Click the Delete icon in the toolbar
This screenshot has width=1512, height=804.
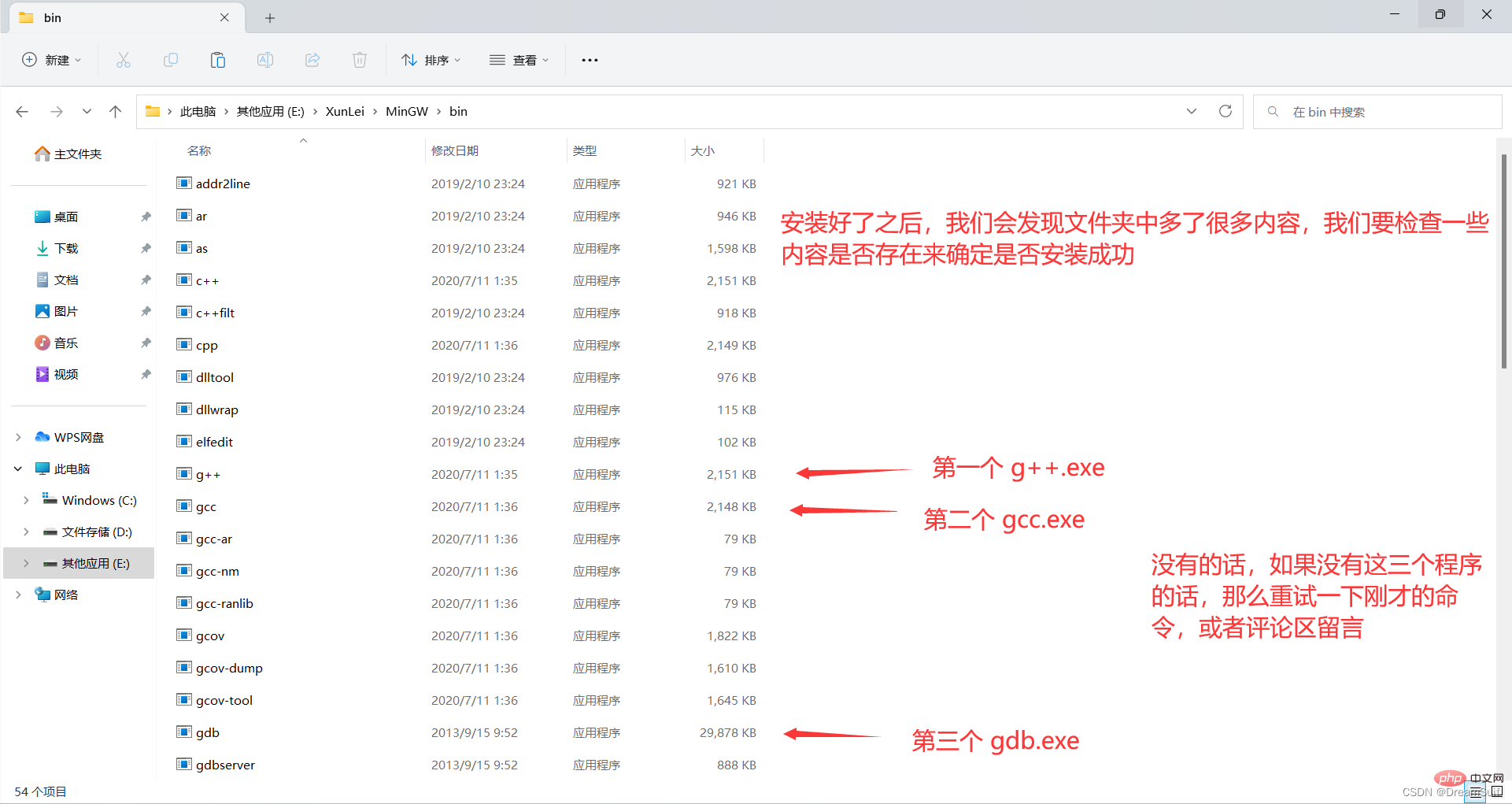tap(360, 59)
